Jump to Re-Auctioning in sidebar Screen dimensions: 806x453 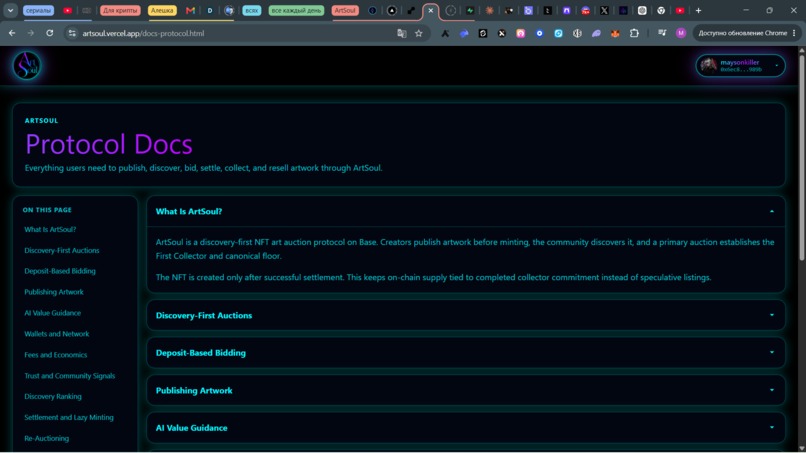[46, 439]
